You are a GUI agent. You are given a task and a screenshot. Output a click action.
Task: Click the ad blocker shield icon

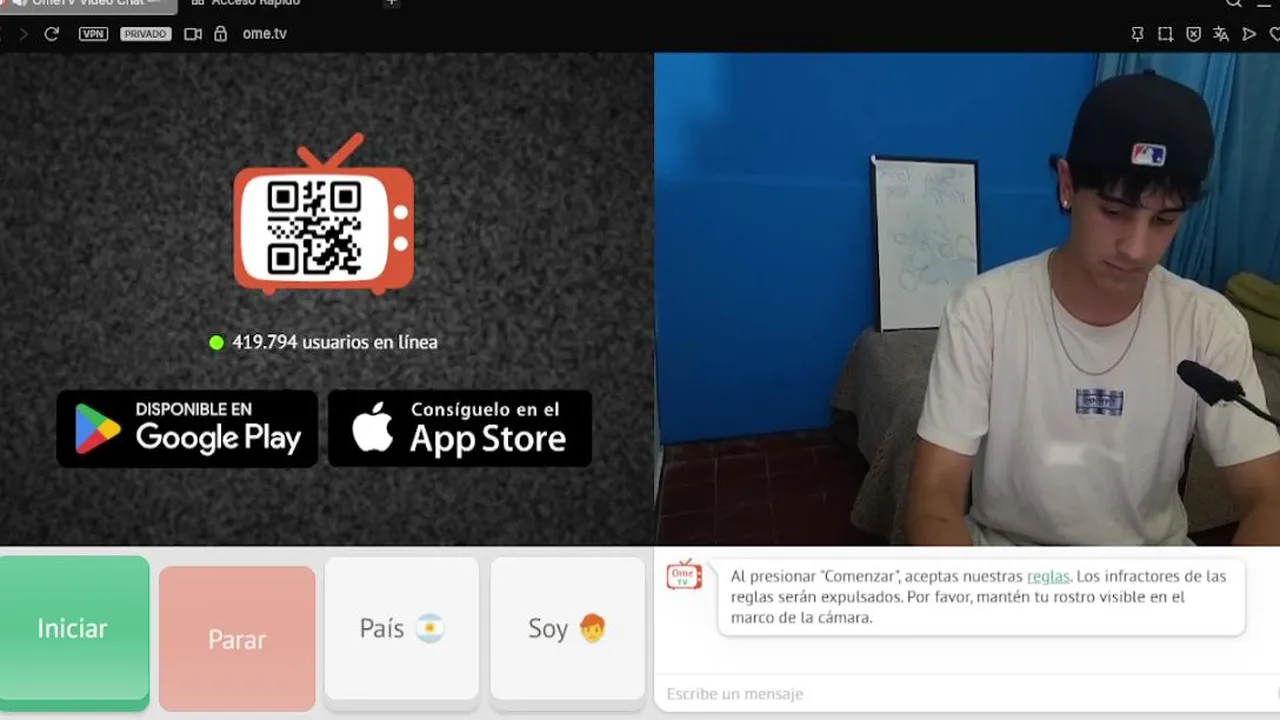[x=1193, y=34]
